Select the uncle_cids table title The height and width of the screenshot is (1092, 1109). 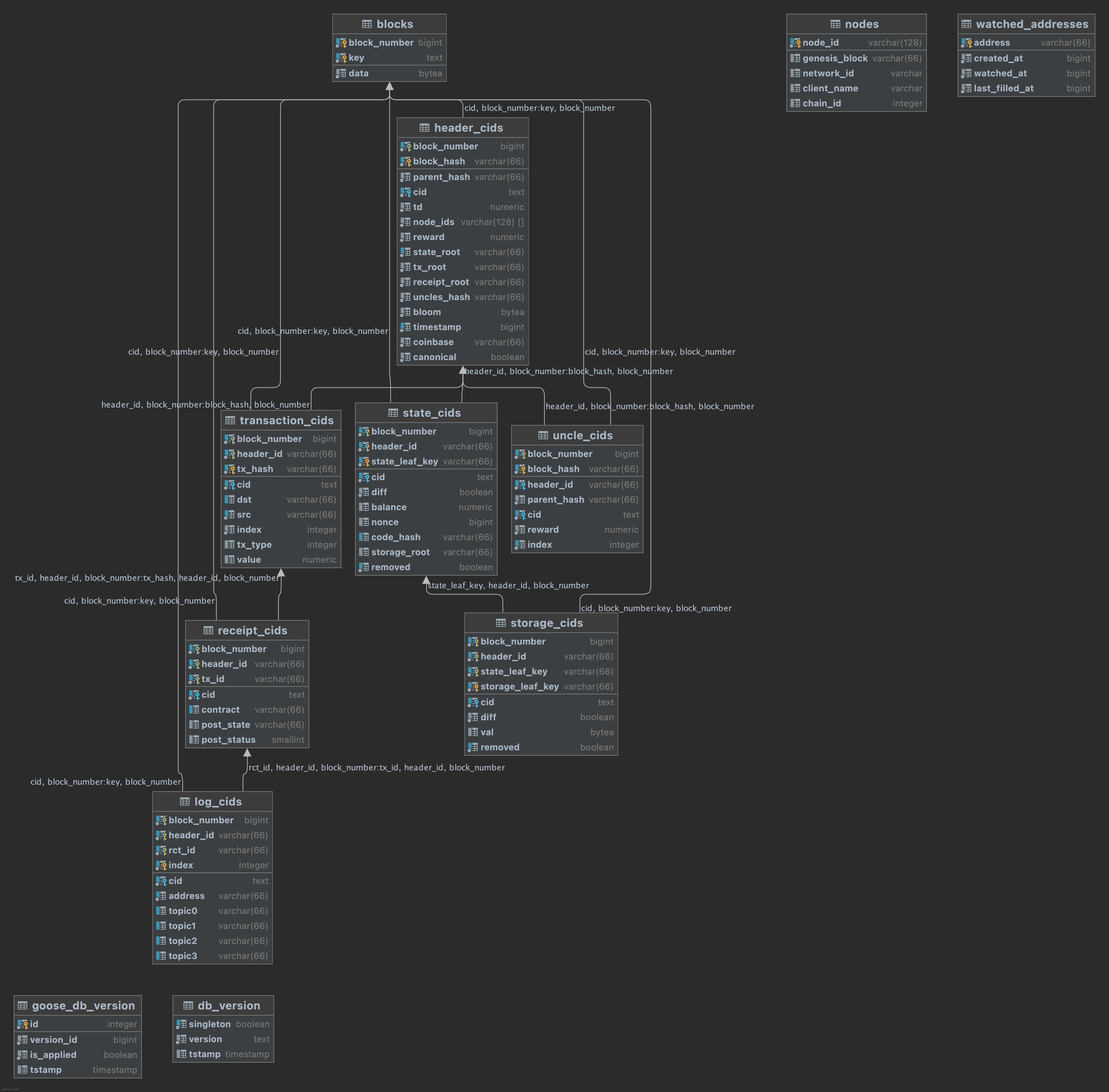582,435
